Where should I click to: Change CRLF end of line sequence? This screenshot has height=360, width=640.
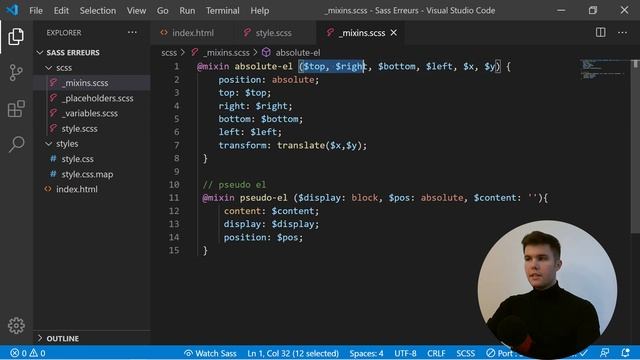[x=436, y=353]
